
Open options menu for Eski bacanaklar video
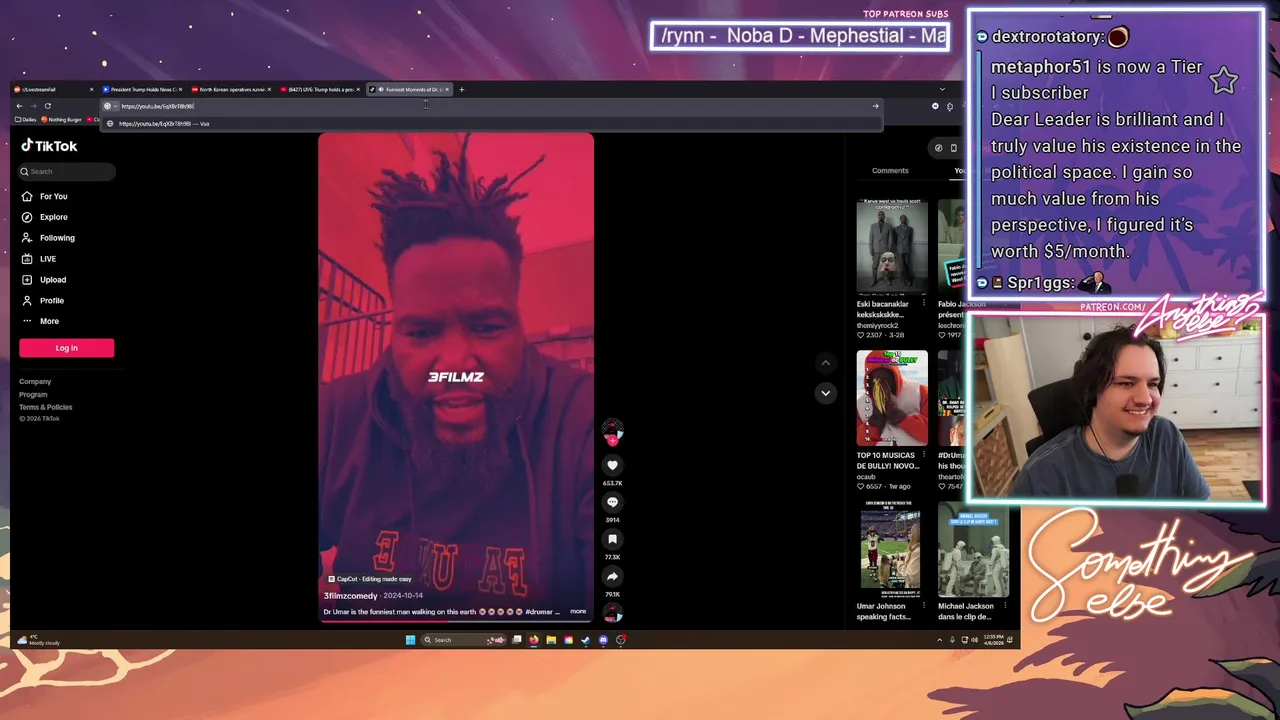[923, 303]
